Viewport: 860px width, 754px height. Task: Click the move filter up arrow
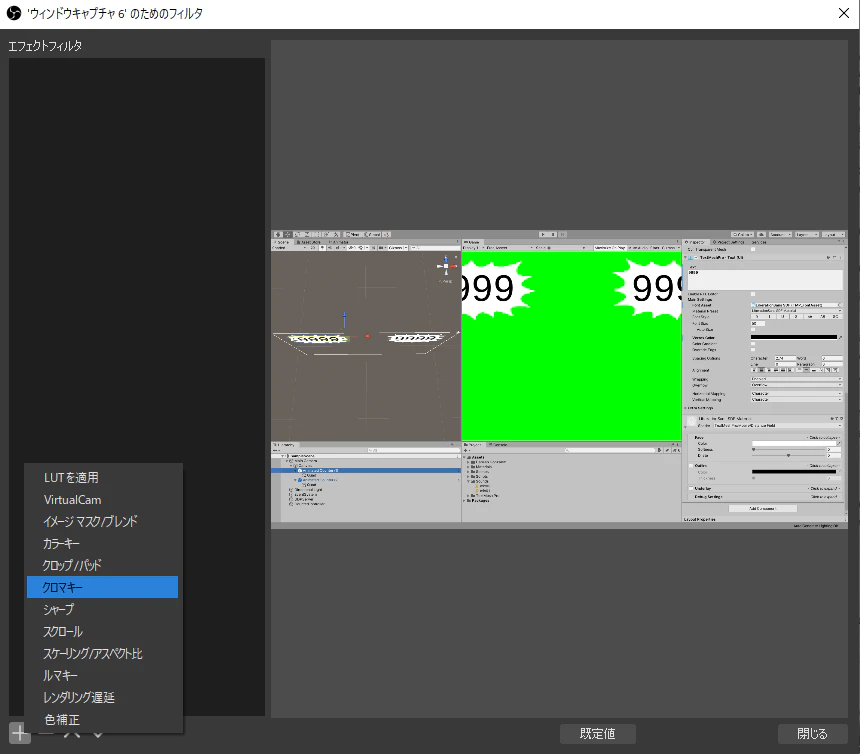(72, 735)
